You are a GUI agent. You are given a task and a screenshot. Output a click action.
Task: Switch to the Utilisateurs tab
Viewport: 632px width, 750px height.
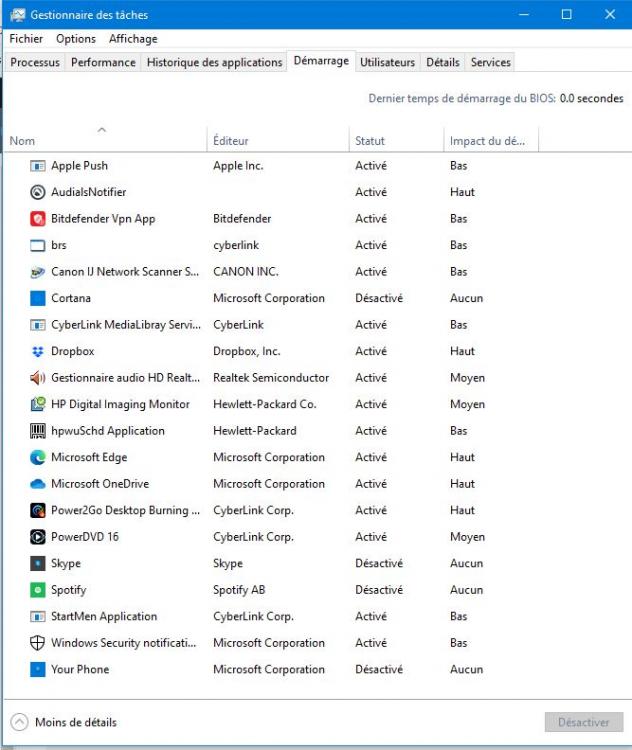[x=387, y=62]
